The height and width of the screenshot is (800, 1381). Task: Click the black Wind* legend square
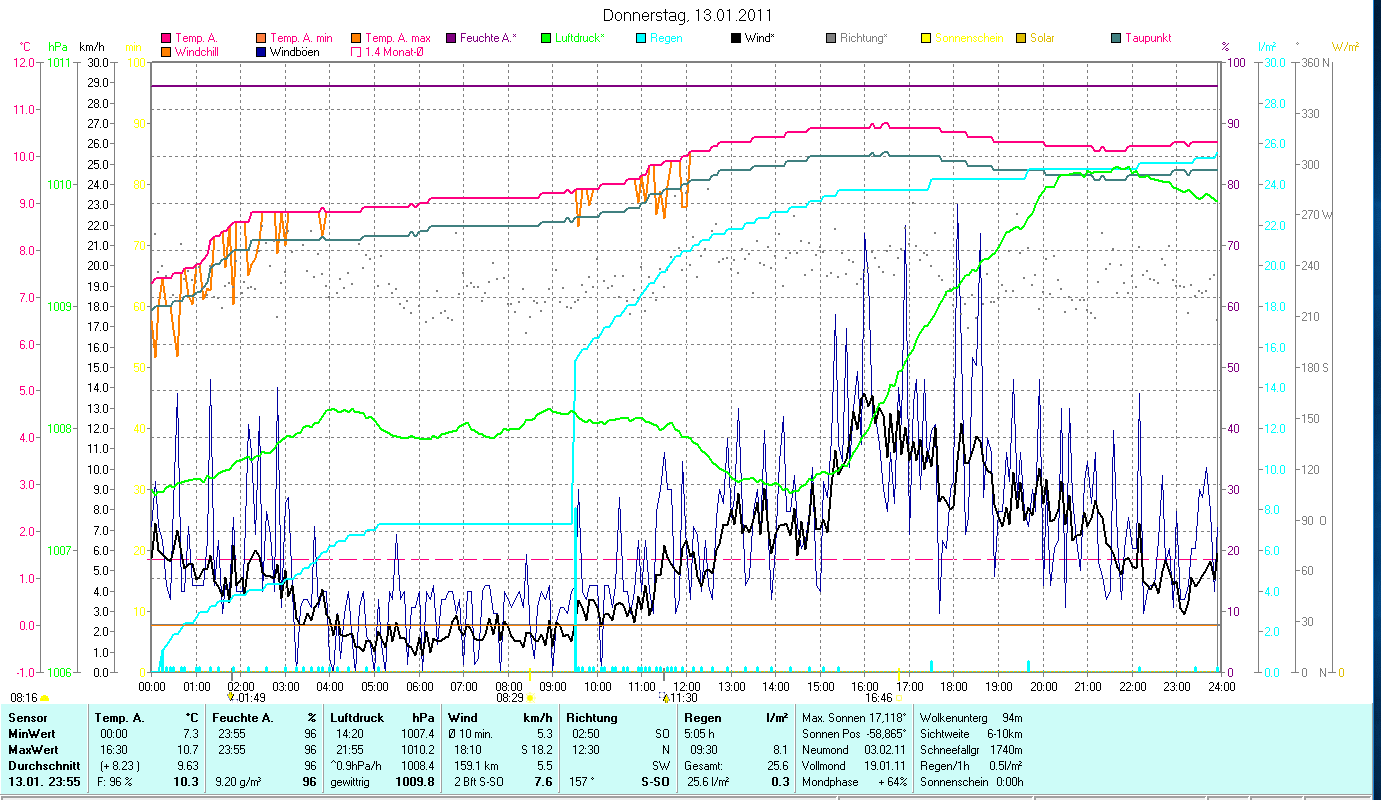pyautogui.click(x=735, y=38)
